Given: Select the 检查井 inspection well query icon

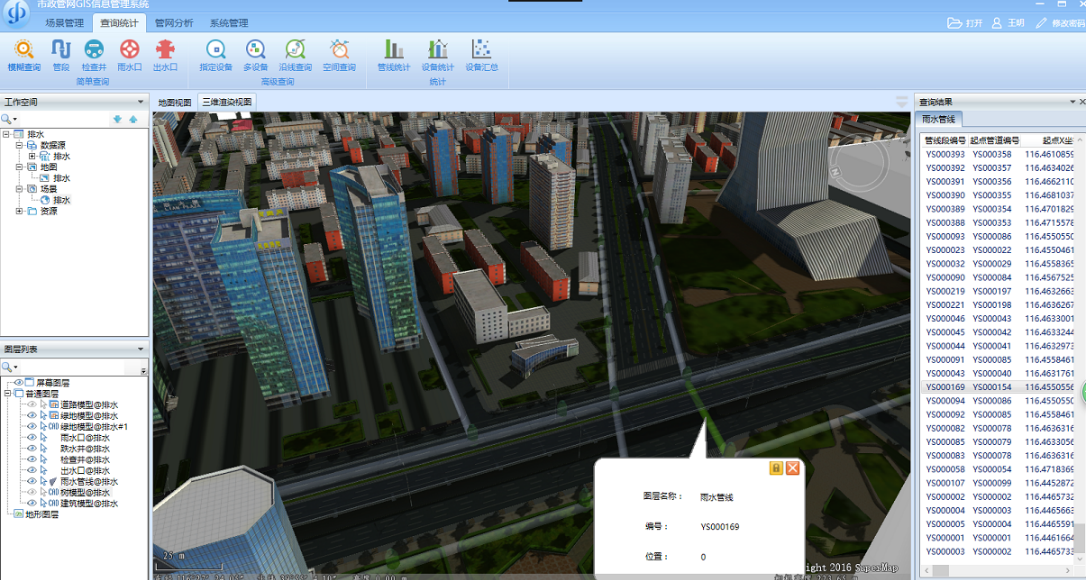Looking at the screenshot, I should (x=94, y=54).
